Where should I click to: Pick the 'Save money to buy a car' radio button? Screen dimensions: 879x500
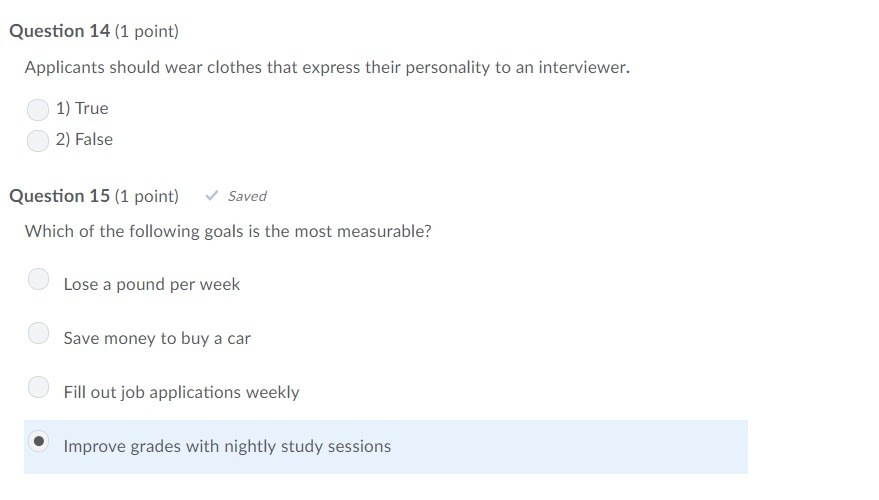tap(38, 333)
